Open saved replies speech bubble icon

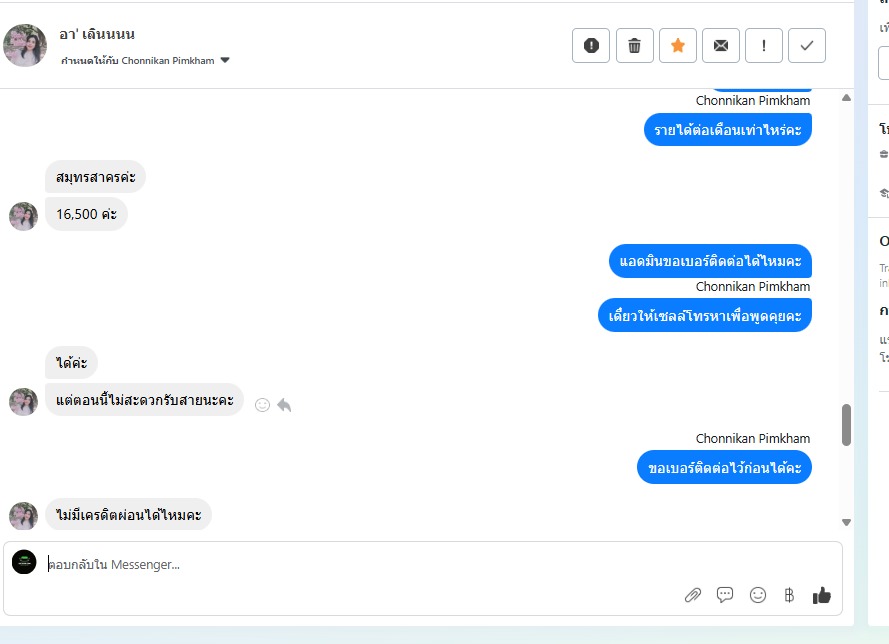coord(725,595)
